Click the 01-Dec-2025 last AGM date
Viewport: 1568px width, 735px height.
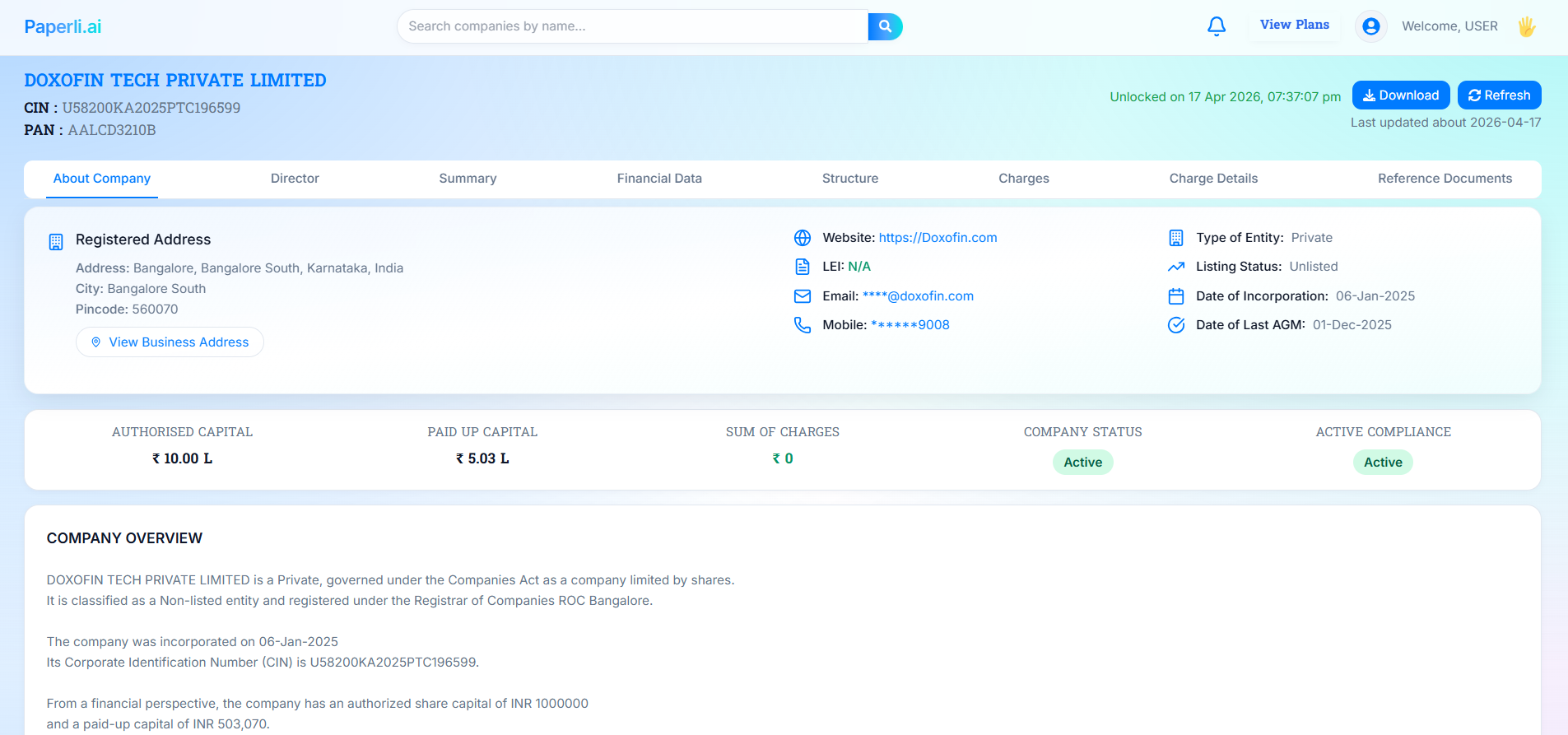tap(1352, 325)
